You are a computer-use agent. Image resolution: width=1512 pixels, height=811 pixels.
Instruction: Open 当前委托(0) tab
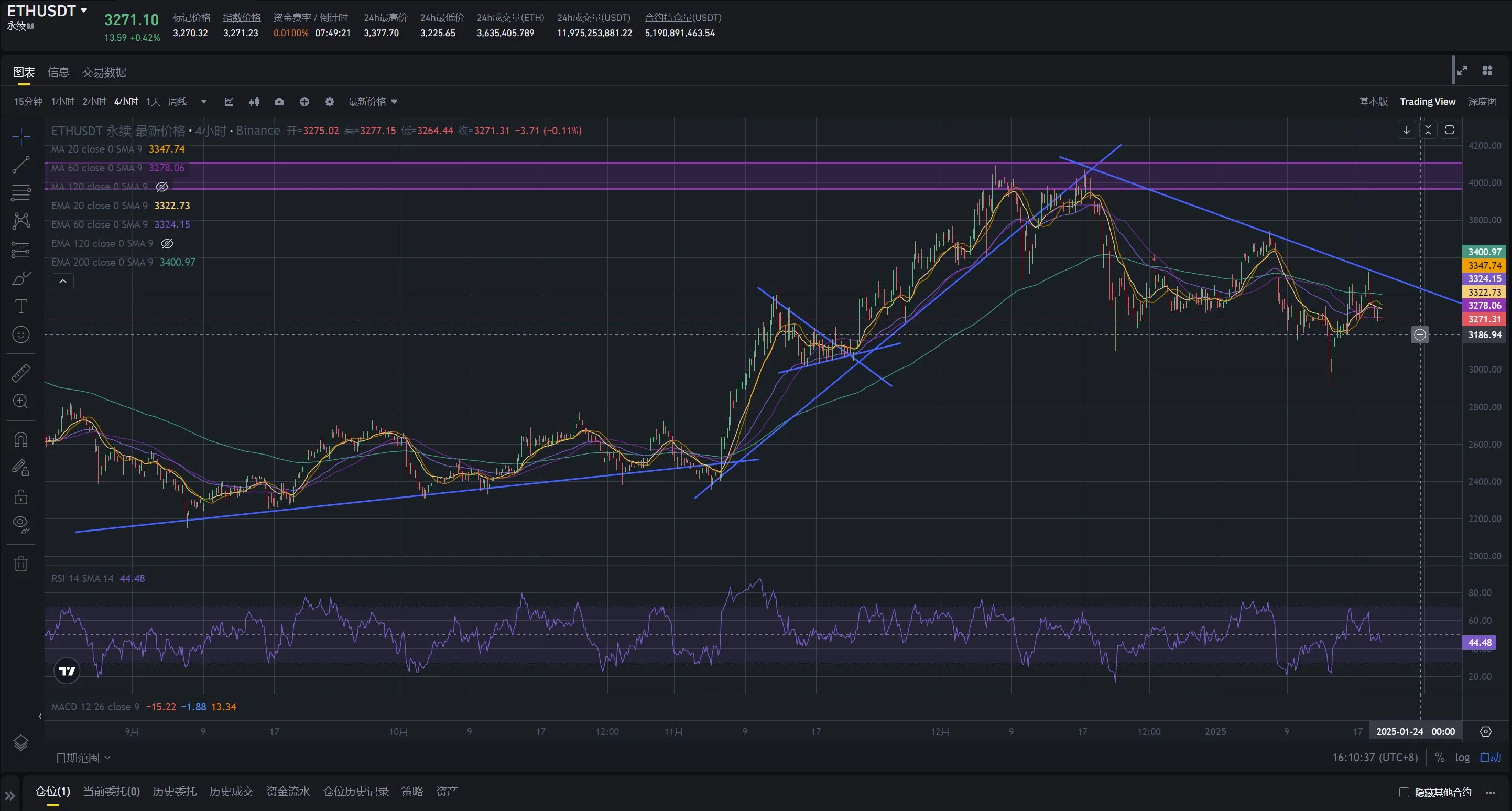(111, 791)
